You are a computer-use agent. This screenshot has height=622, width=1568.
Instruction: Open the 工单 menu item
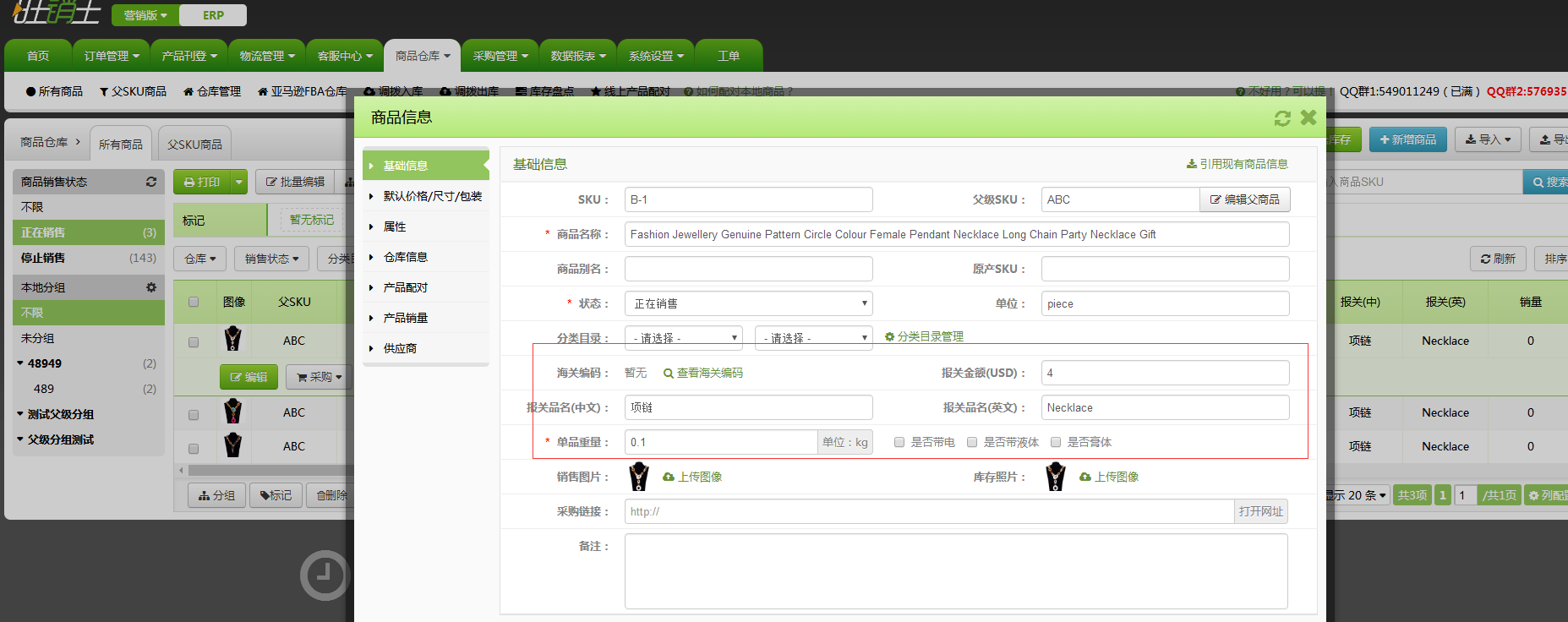click(x=729, y=56)
